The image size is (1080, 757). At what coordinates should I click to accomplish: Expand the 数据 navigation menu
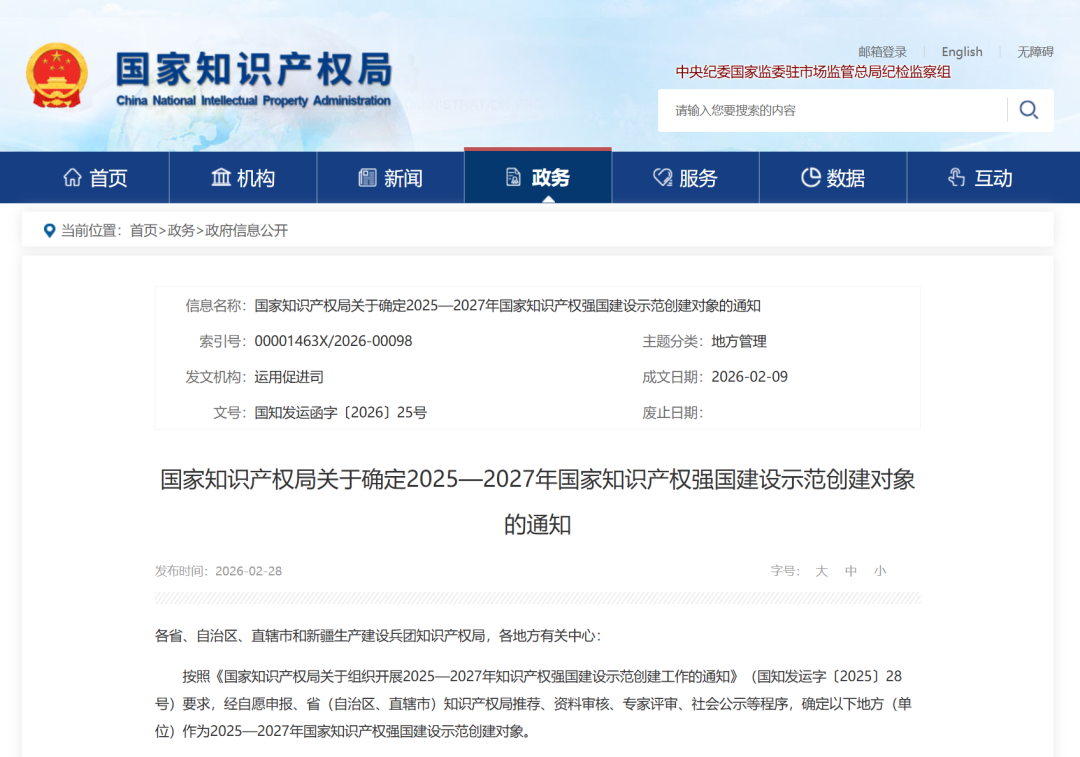coord(833,176)
